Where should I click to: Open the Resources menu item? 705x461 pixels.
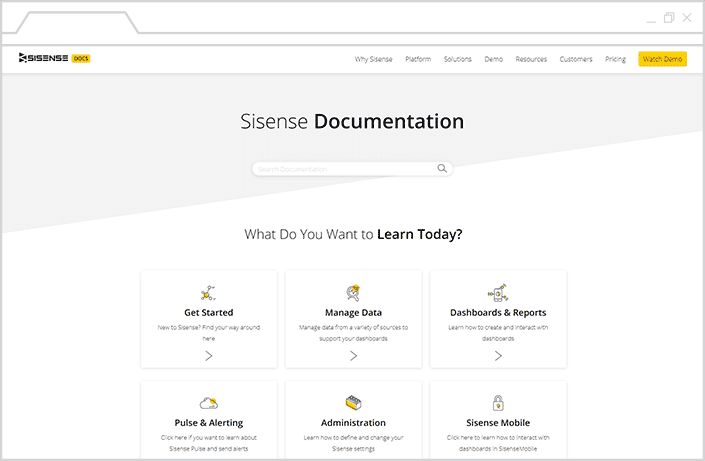pyautogui.click(x=531, y=59)
